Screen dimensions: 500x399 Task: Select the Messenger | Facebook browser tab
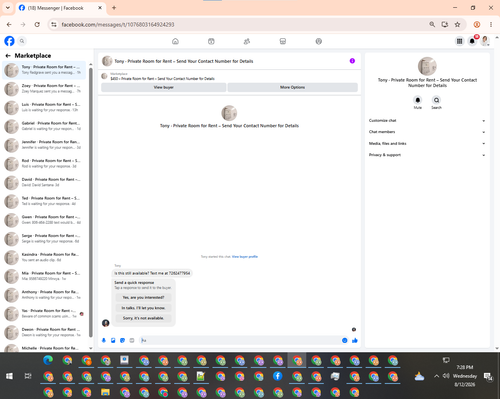pyautogui.click(x=61, y=8)
